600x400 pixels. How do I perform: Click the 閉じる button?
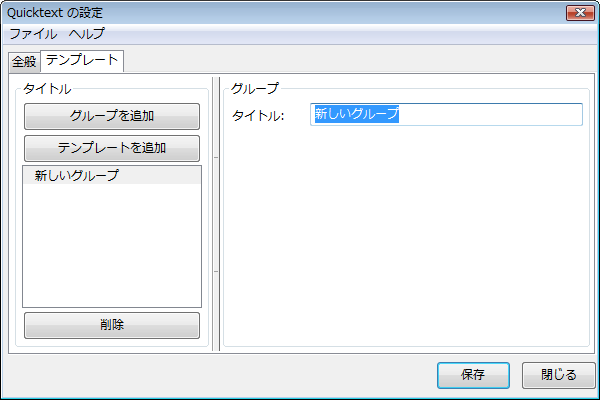559,375
